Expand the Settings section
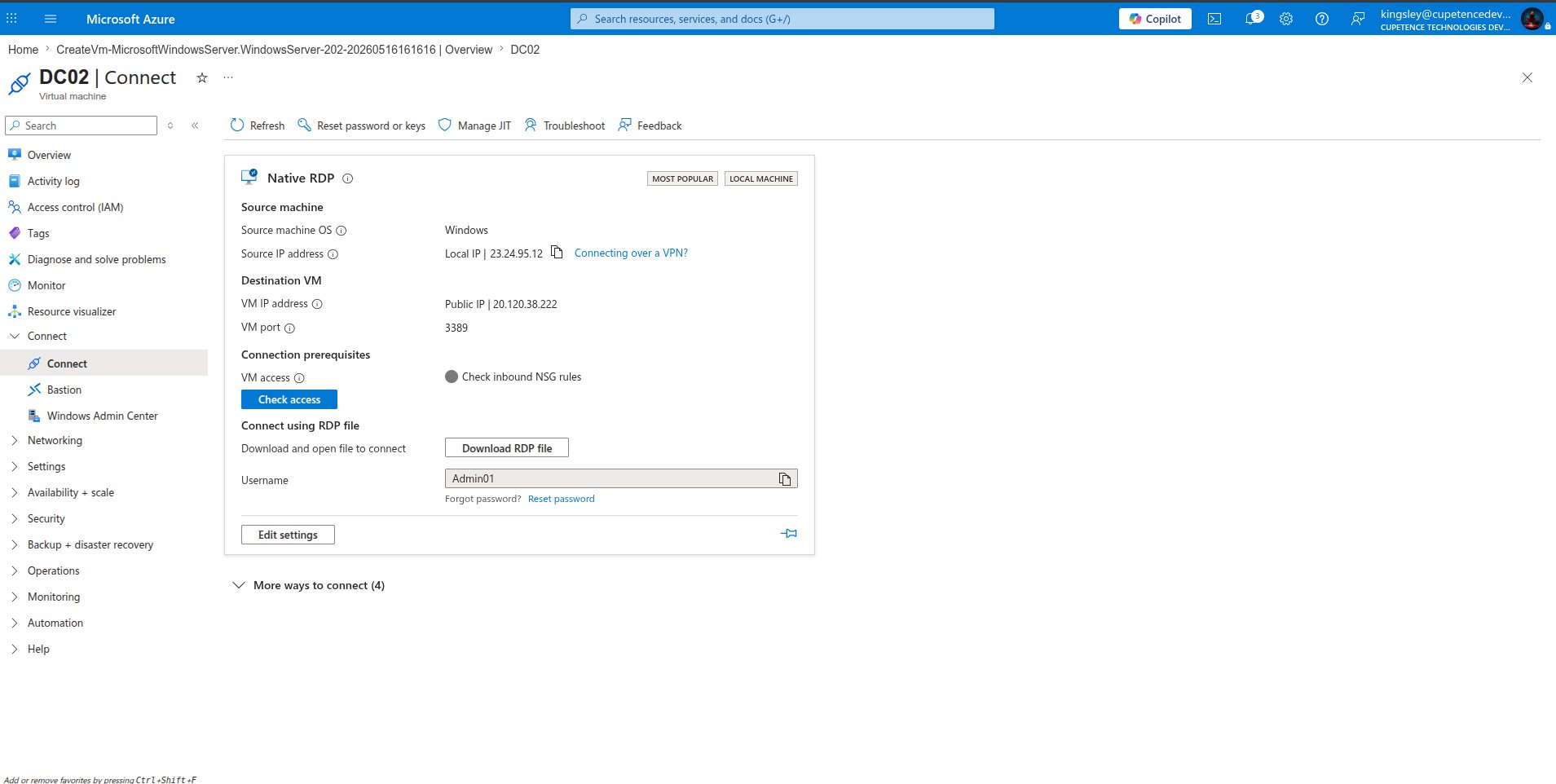Screen dimensions: 1556x784 15,466
